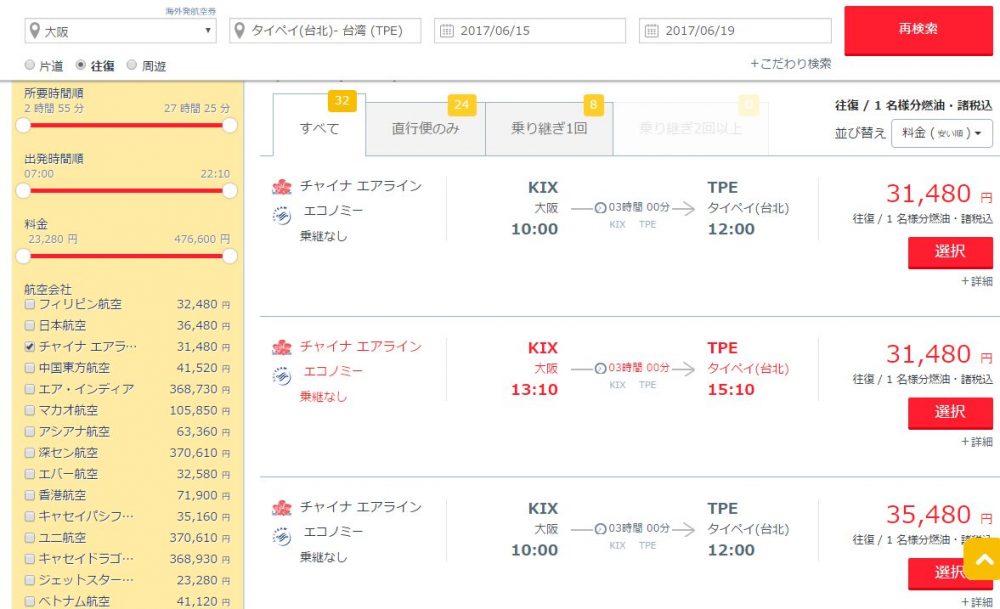
Task: Click the 13:10 departure time in red
Action: [x=534, y=390]
